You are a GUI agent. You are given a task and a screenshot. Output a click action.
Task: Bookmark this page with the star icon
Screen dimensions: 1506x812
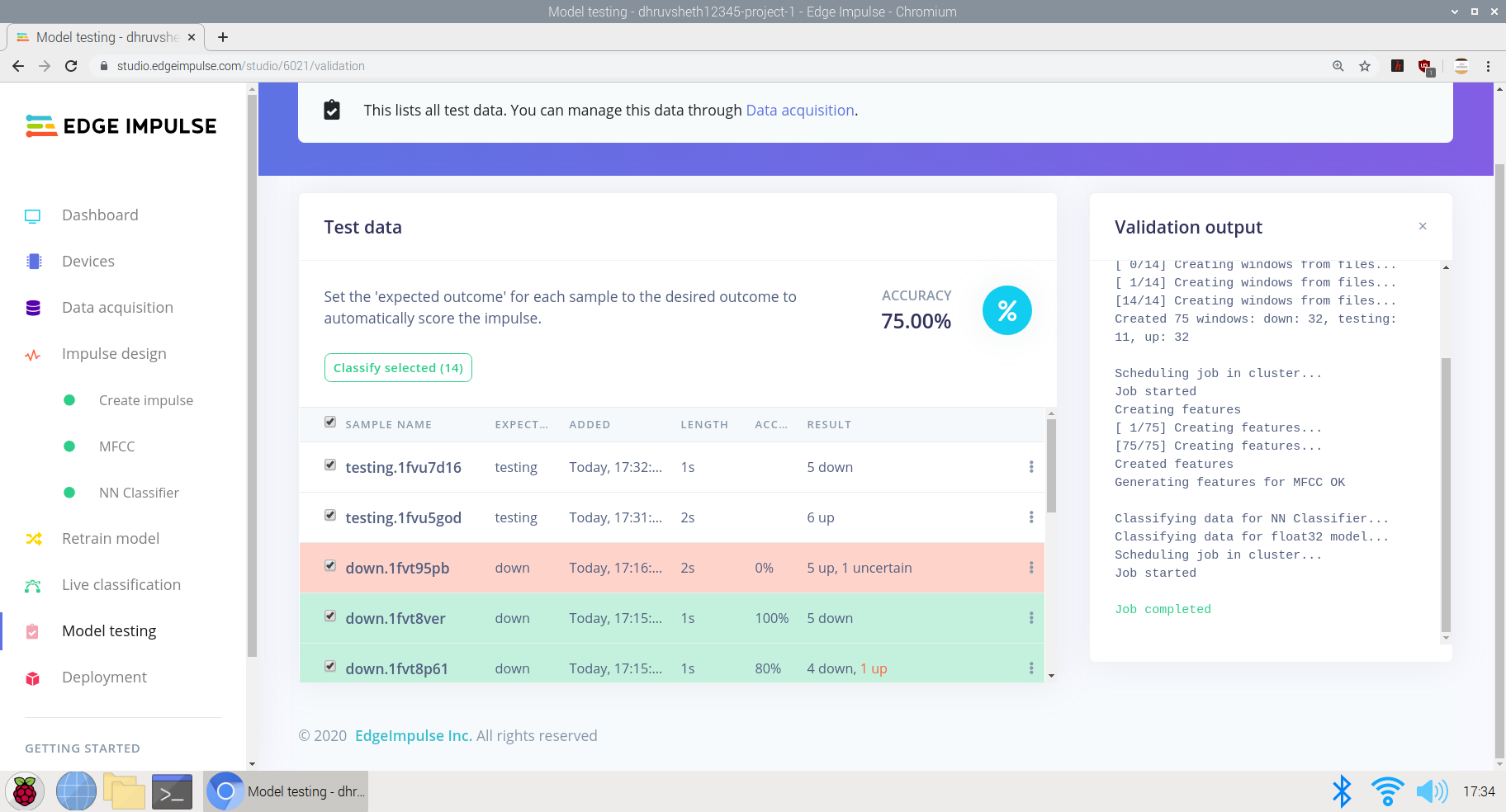[x=1365, y=66]
